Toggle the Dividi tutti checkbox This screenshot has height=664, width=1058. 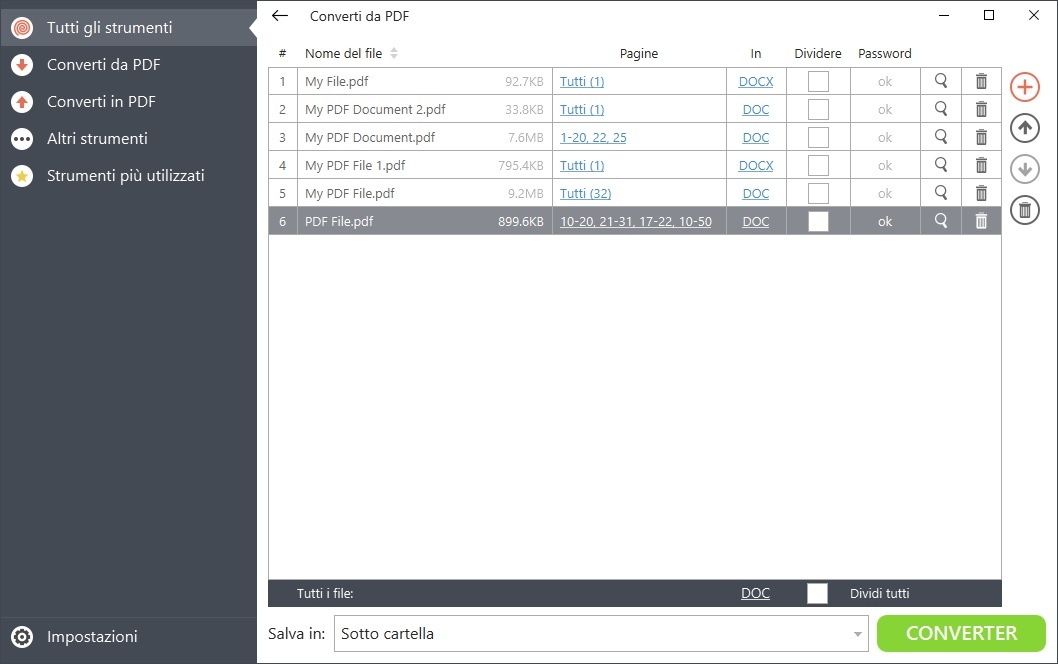point(817,593)
